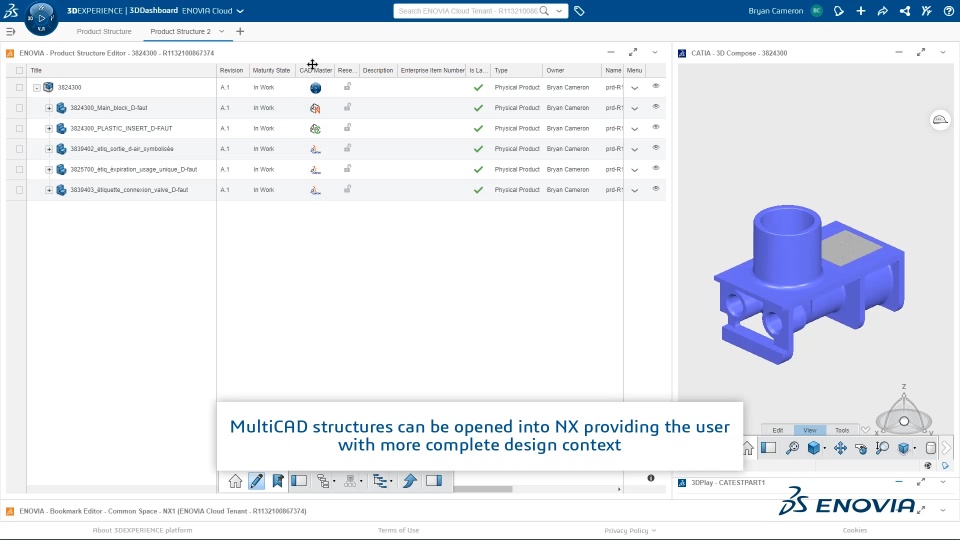This screenshot has width=960, height=540.
Task: Open Cookies link
Action: [855, 530]
